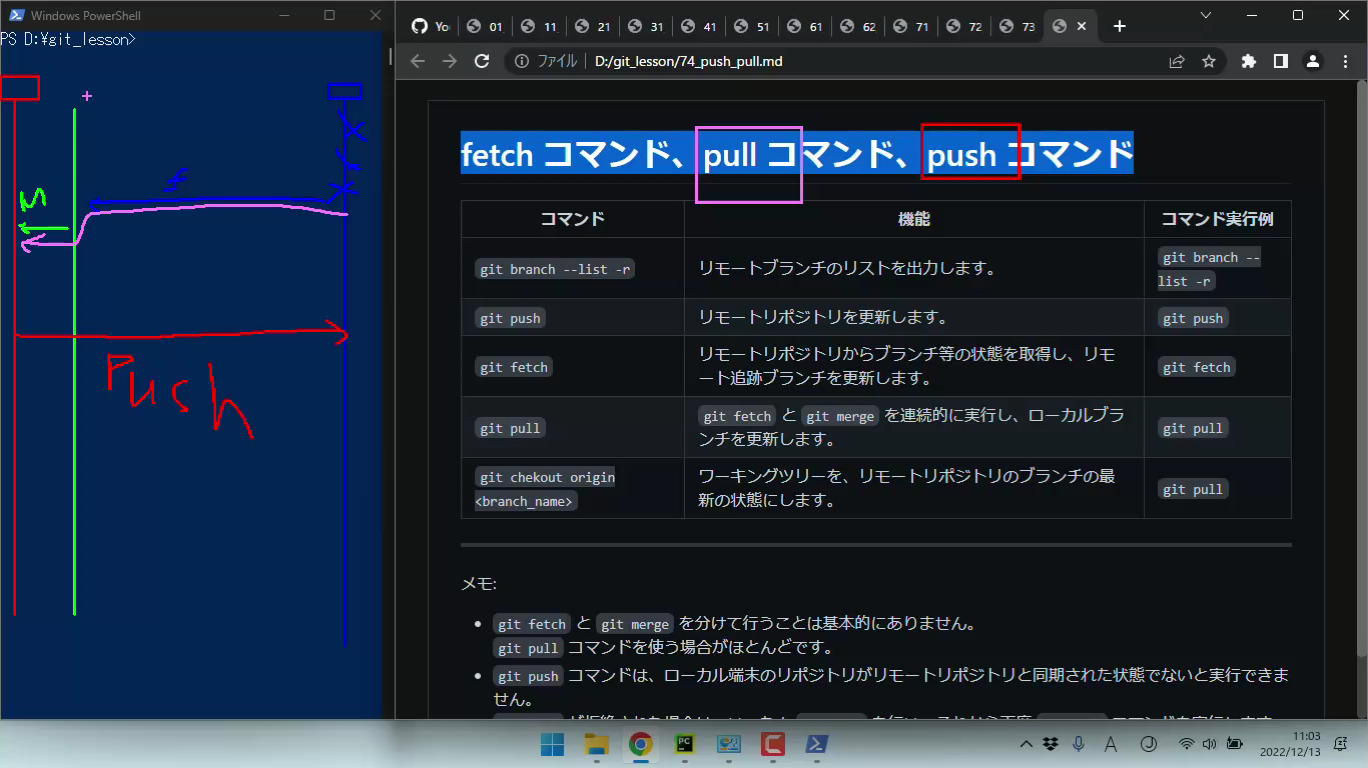Expand the tab search chevron
The height and width of the screenshot is (768, 1368).
tap(1205, 15)
